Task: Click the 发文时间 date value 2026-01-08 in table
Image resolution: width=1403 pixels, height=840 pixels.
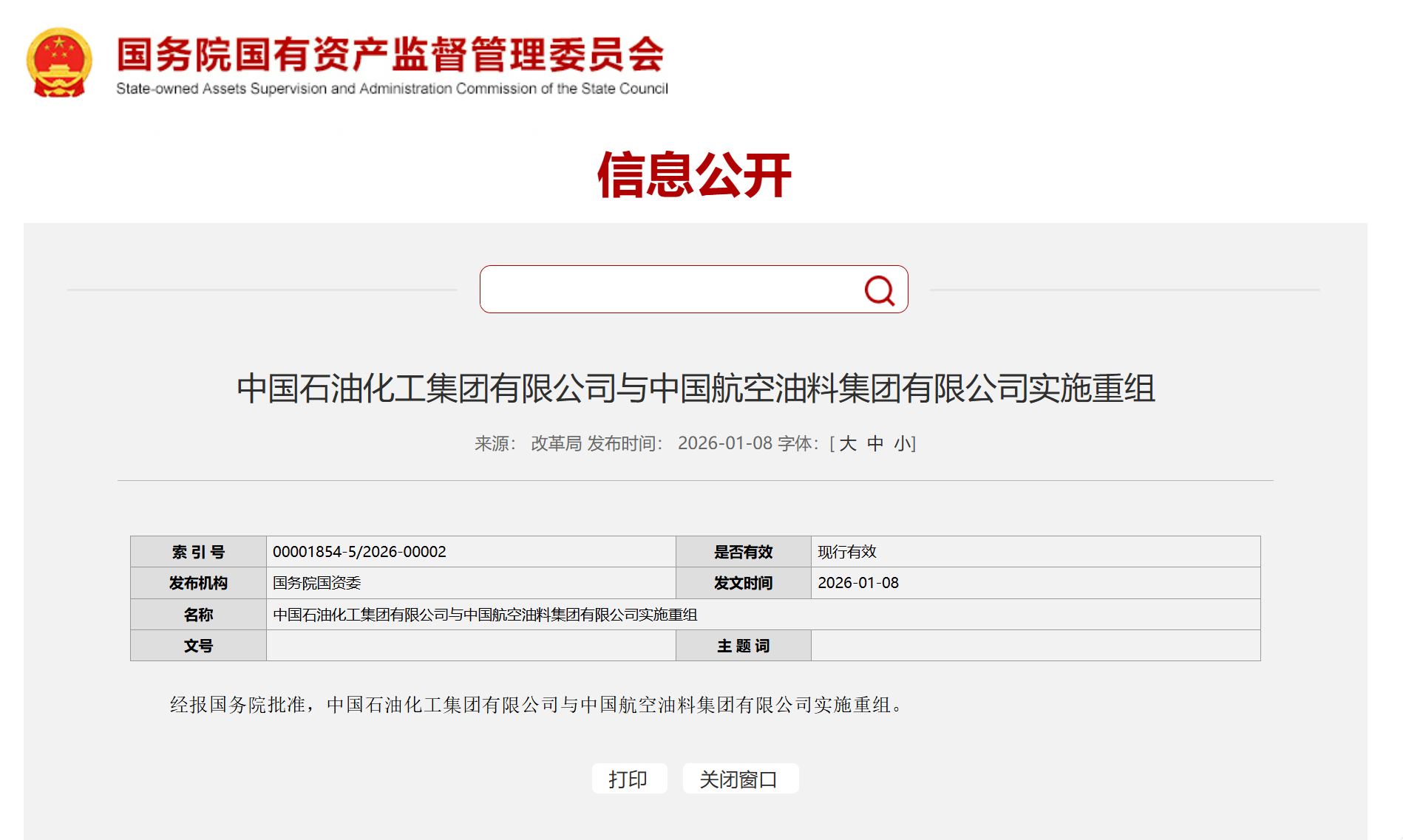Action: click(x=858, y=583)
